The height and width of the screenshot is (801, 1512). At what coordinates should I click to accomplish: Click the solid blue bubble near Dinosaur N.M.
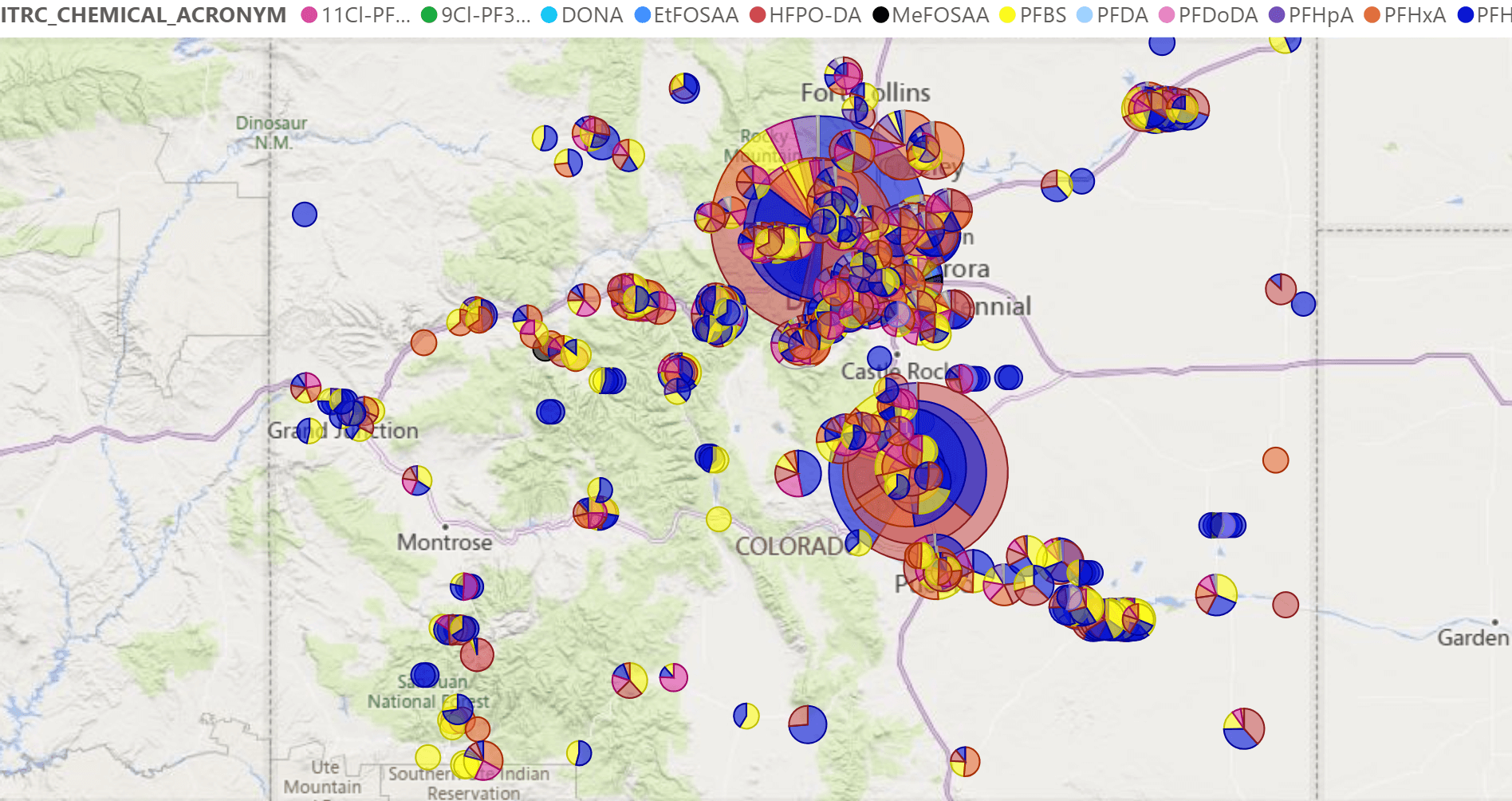pyautogui.click(x=305, y=214)
